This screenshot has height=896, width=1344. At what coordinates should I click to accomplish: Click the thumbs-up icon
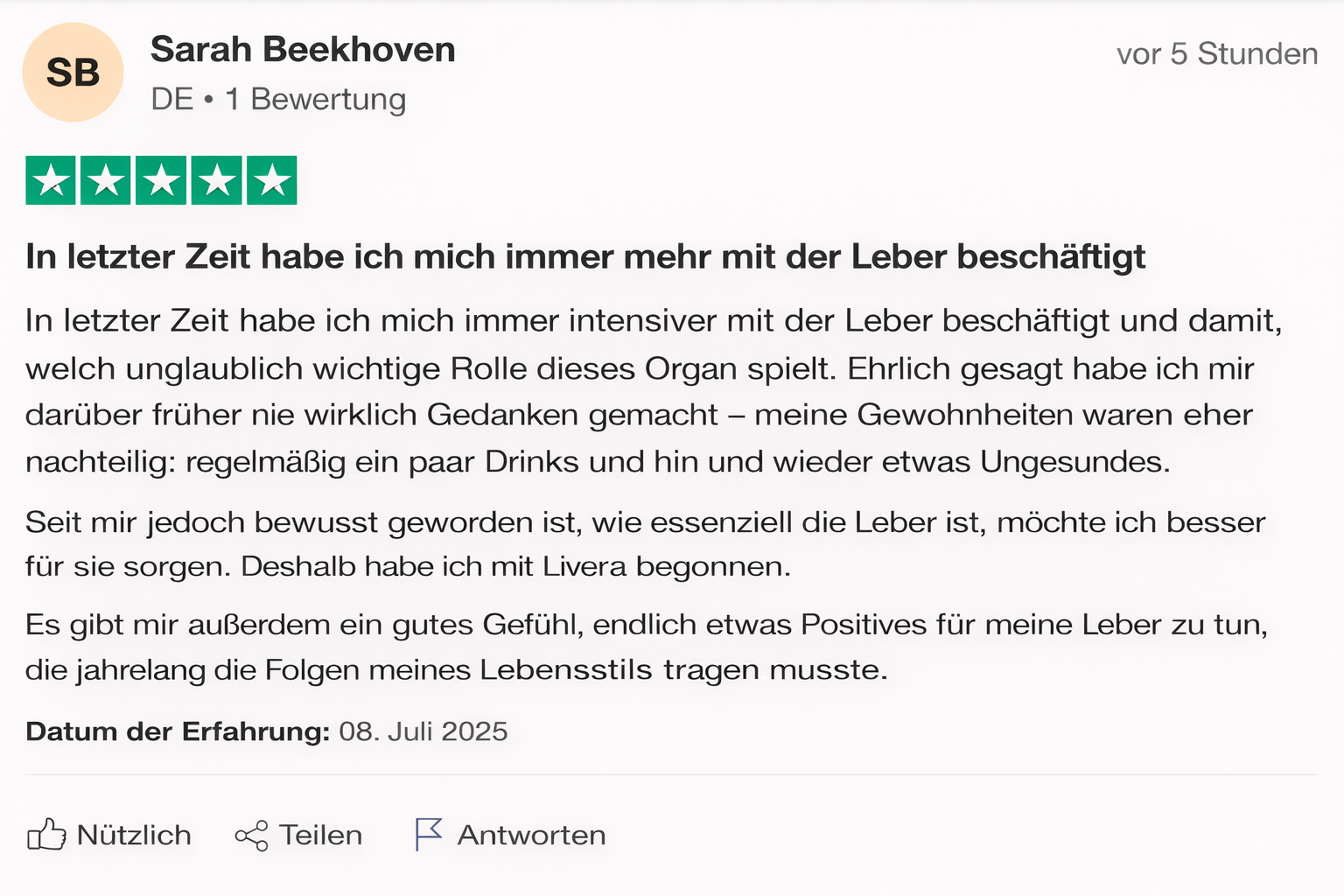click(46, 835)
